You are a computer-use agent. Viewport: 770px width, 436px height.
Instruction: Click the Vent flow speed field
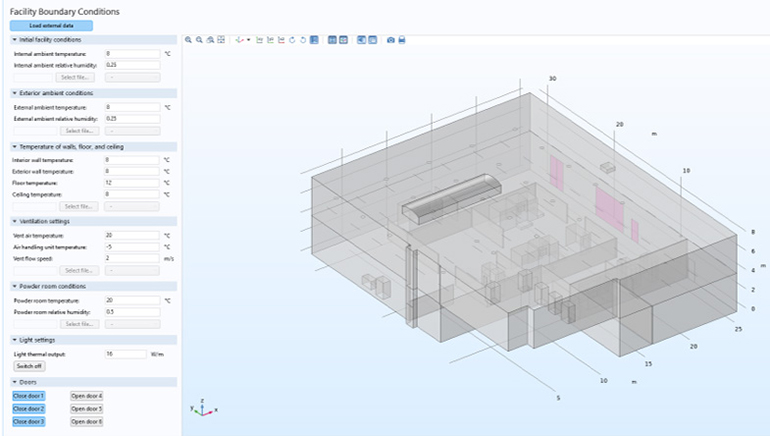click(131, 258)
